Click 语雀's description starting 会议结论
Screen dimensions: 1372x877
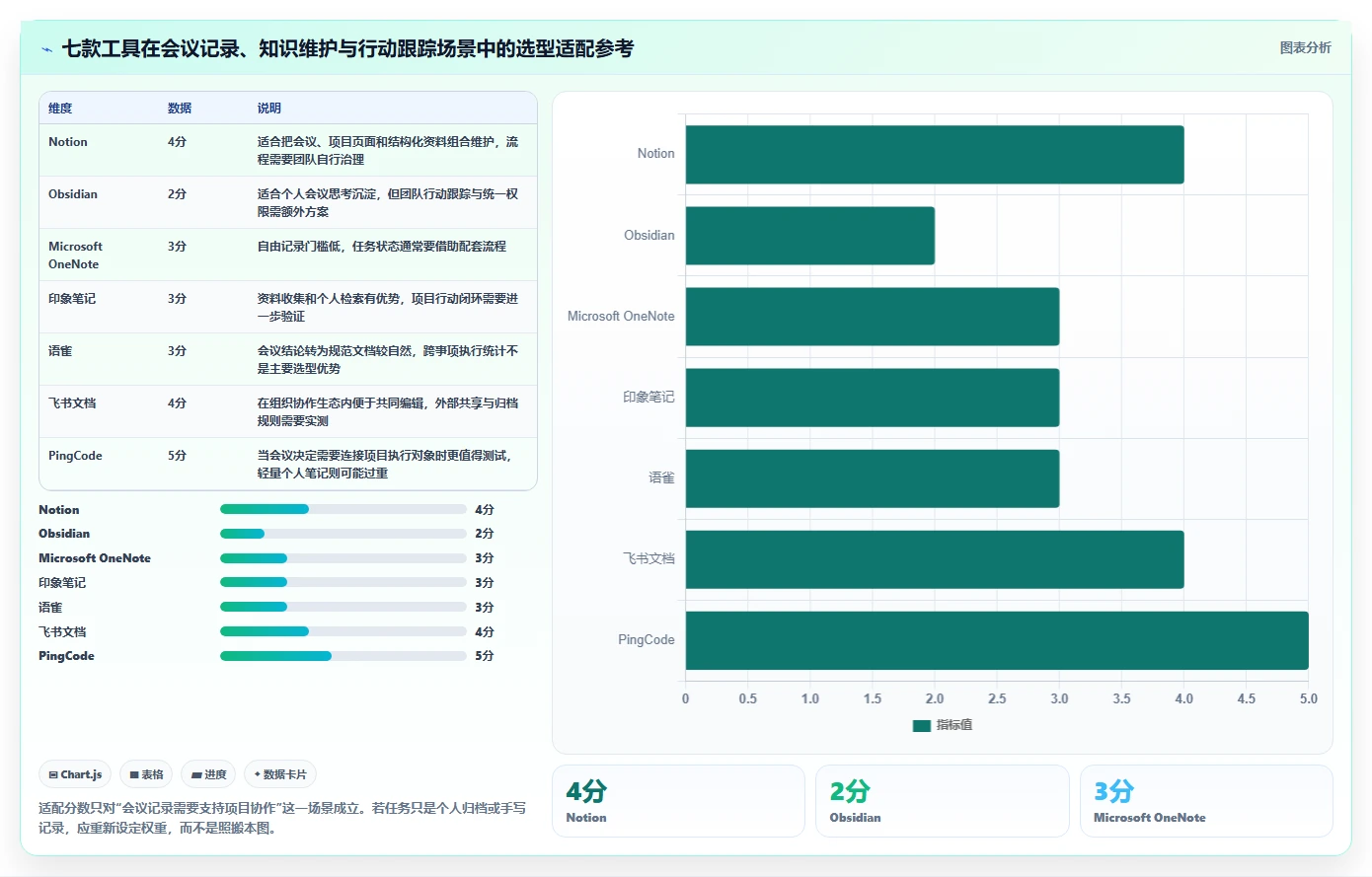(388, 360)
